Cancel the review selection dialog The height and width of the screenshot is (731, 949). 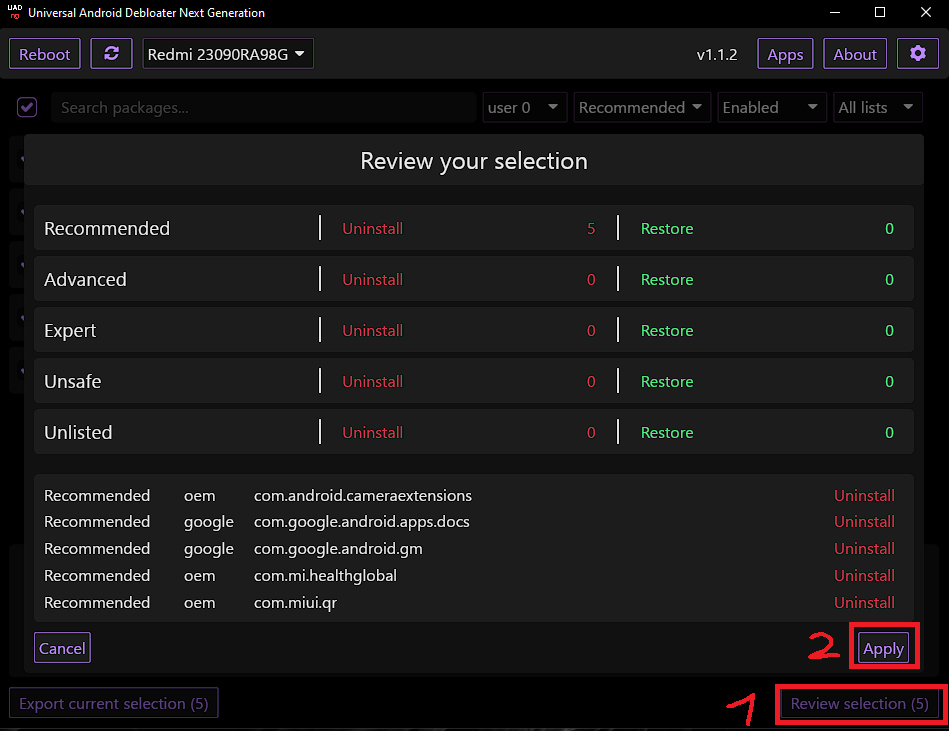click(62, 648)
